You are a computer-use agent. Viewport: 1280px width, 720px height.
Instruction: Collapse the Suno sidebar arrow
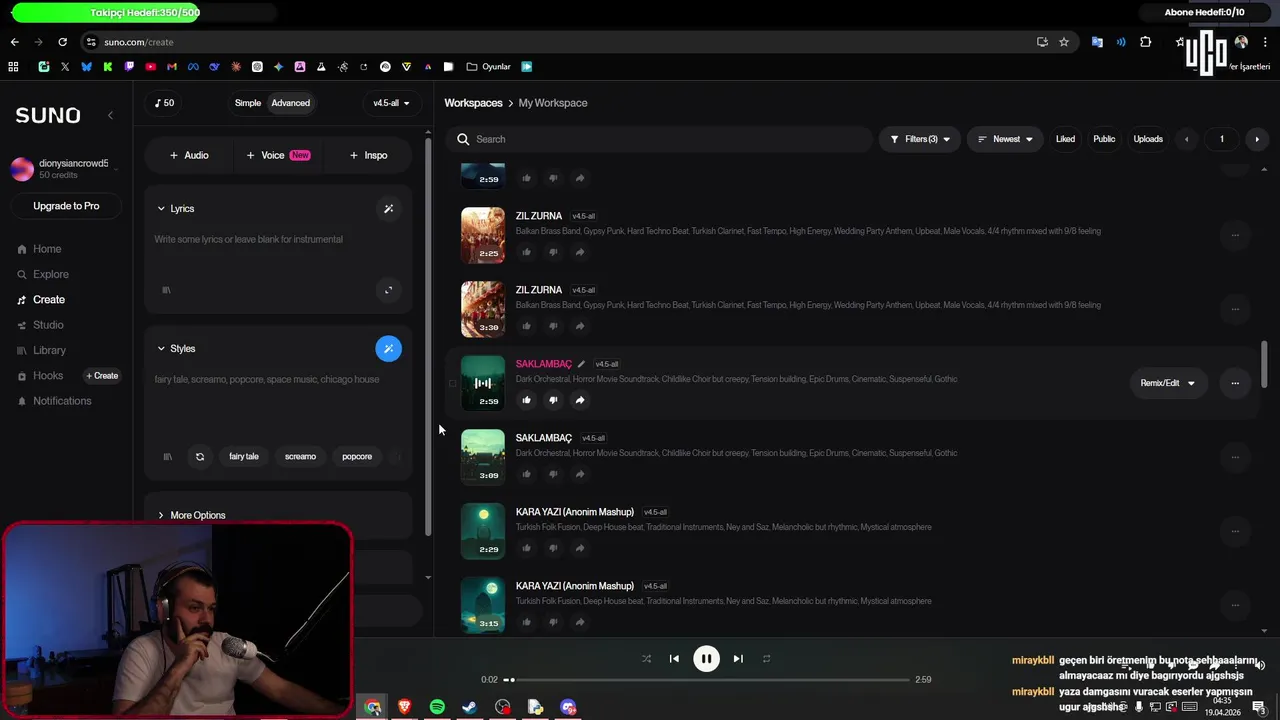coord(110,115)
